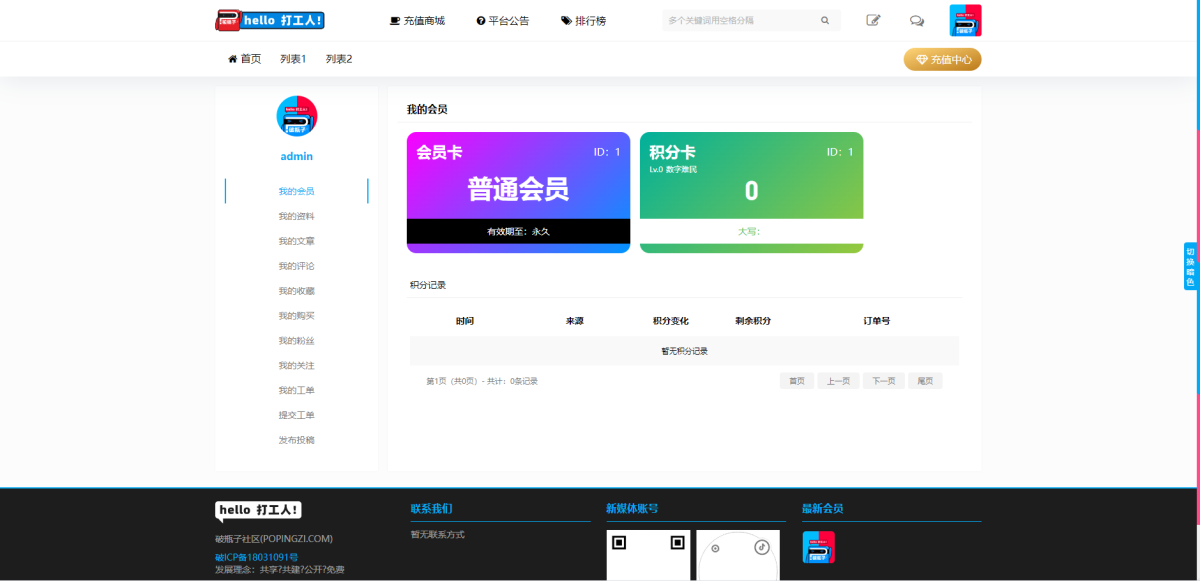Click the 下一页 pagination button
This screenshot has height=581, width=1200.
(883, 381)
